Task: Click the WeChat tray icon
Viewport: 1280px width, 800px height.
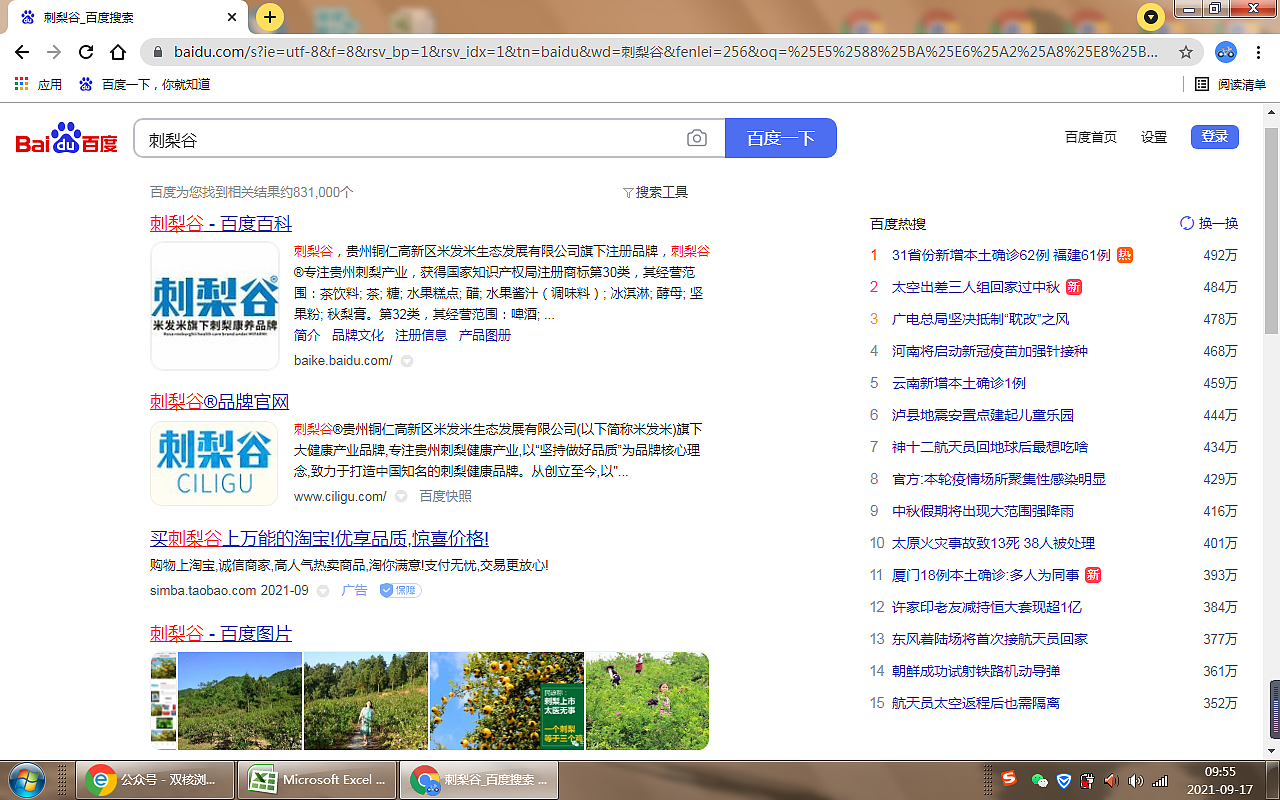Action: click(1039, 780)
